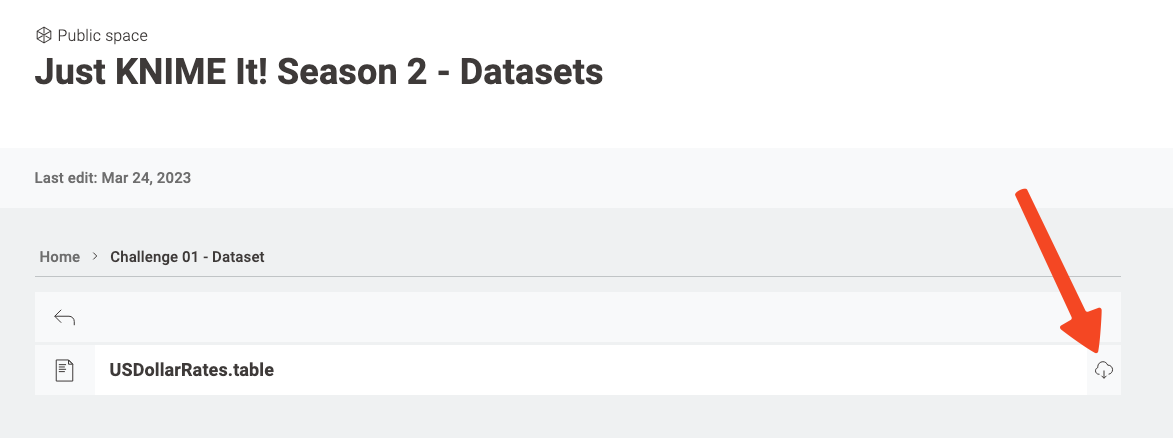Click the Last edit label
The image size is (1173, 438).
click(x=66, y=178)
